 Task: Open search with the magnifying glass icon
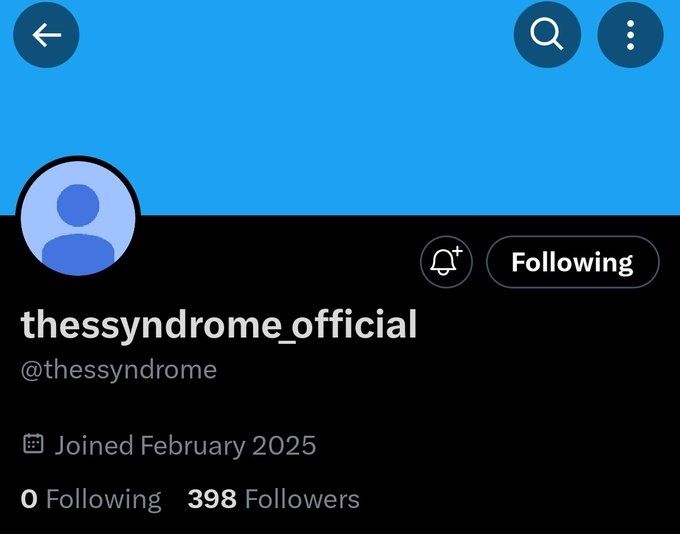[x=547, y=35]
